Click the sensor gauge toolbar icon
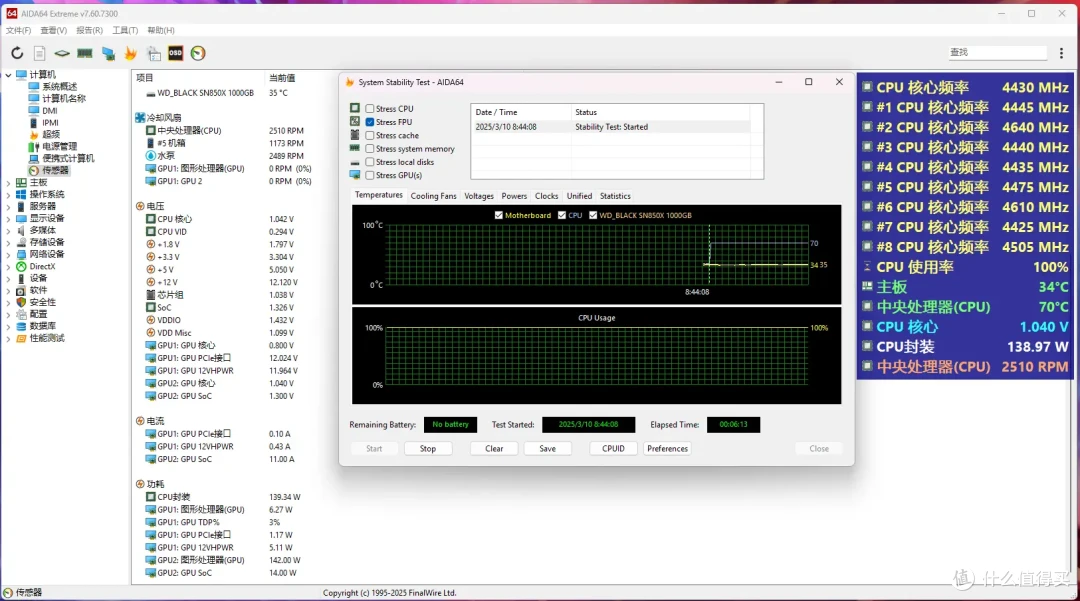 click(198, 53)
